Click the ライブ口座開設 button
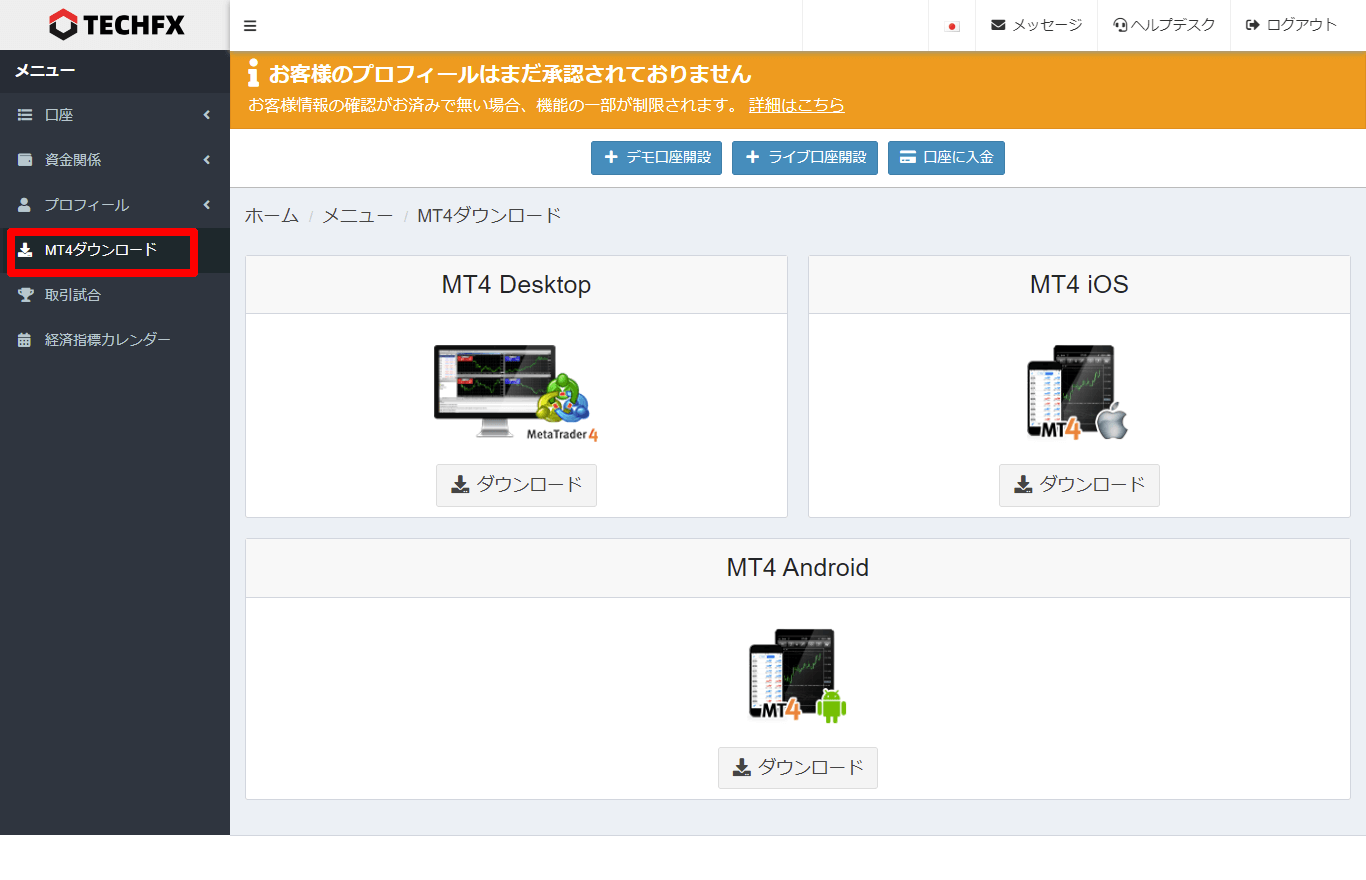1366x880 pixels. (805, 158)
